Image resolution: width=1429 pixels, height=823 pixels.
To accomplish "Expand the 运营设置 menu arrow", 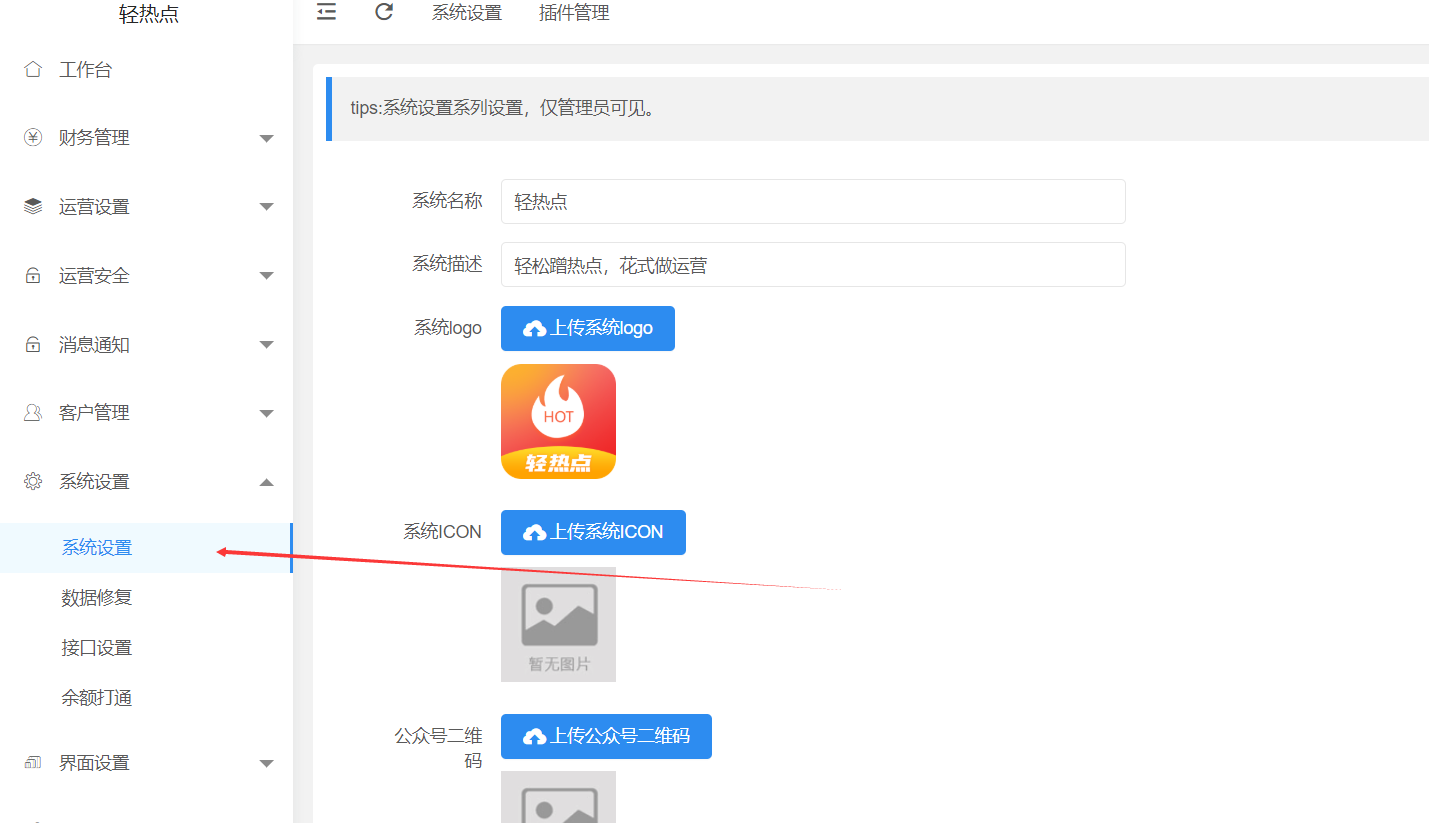I will pos(266,207).
